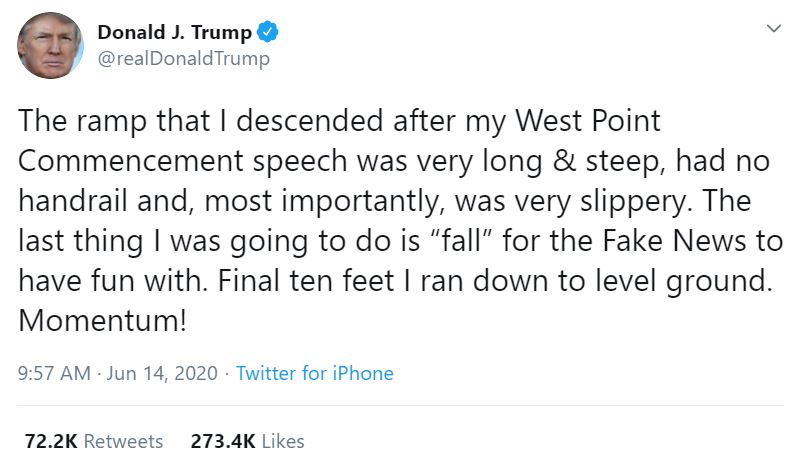Open the tweet options chevron menu
The height and width of the screenshot is (462, 803).
tap(774, 28)
